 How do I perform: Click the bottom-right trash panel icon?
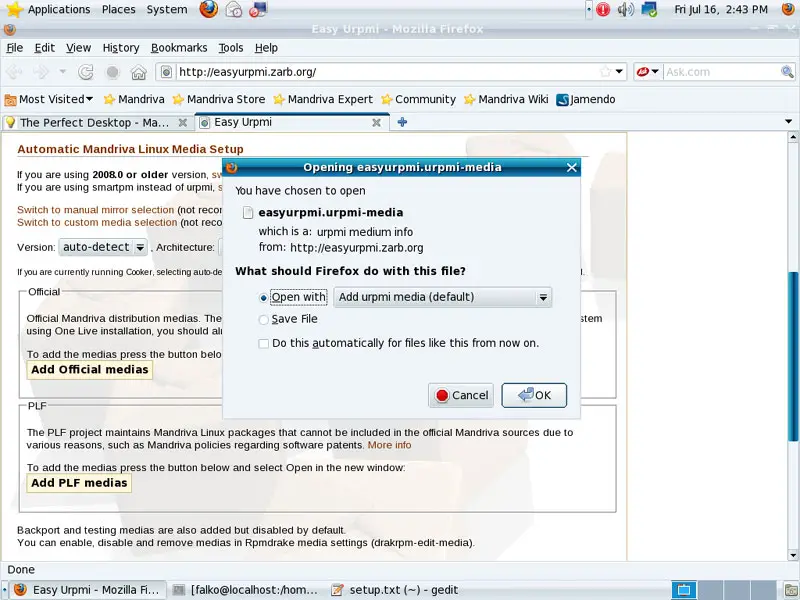[x=790, y=590]
